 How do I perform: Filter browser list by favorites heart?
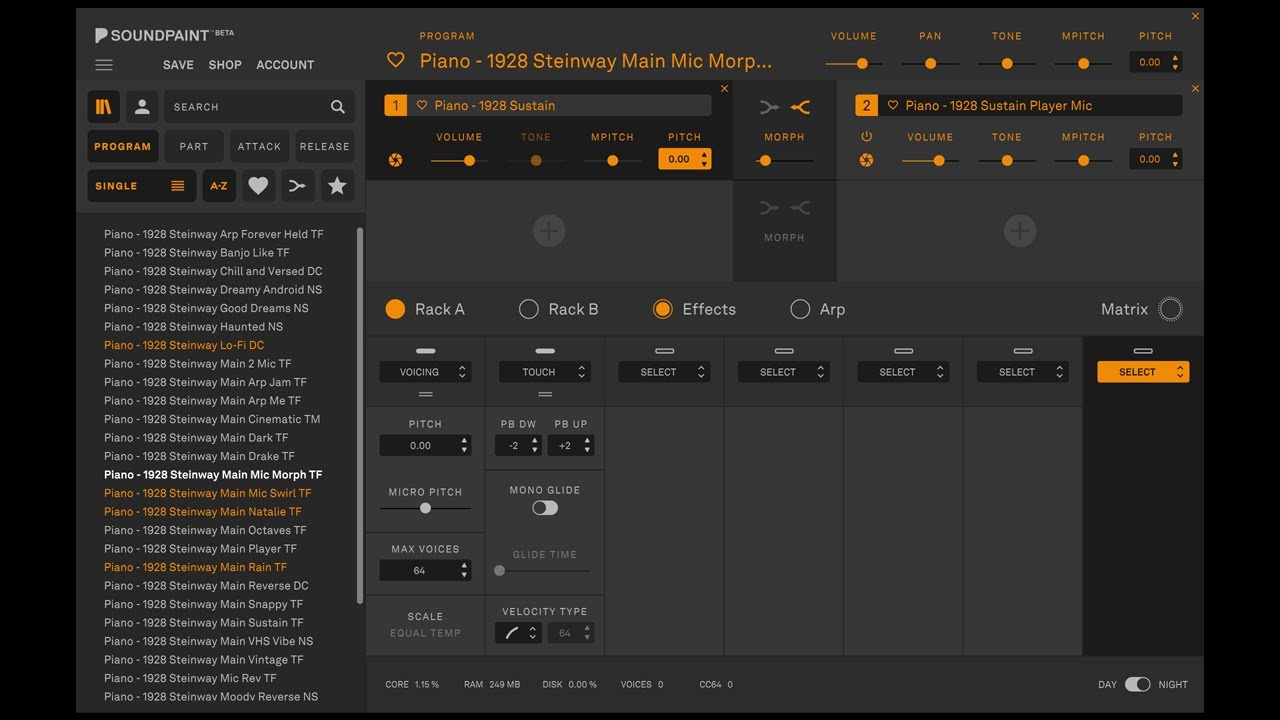[258, 186]
